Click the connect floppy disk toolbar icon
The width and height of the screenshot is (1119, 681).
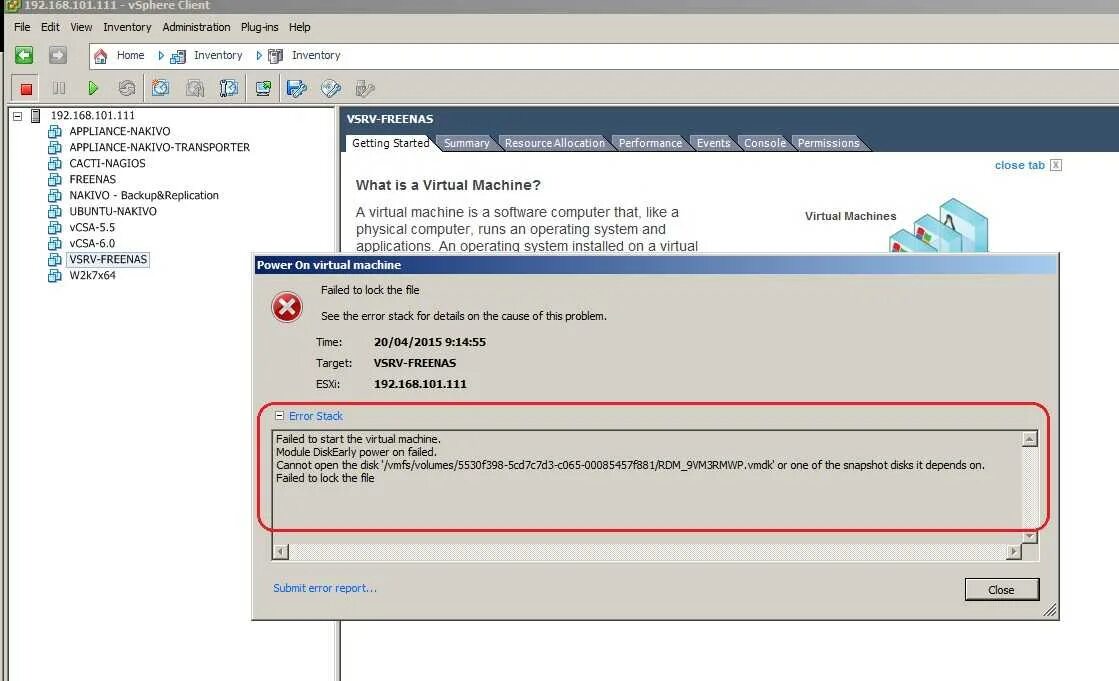click(x=296, y=88)
